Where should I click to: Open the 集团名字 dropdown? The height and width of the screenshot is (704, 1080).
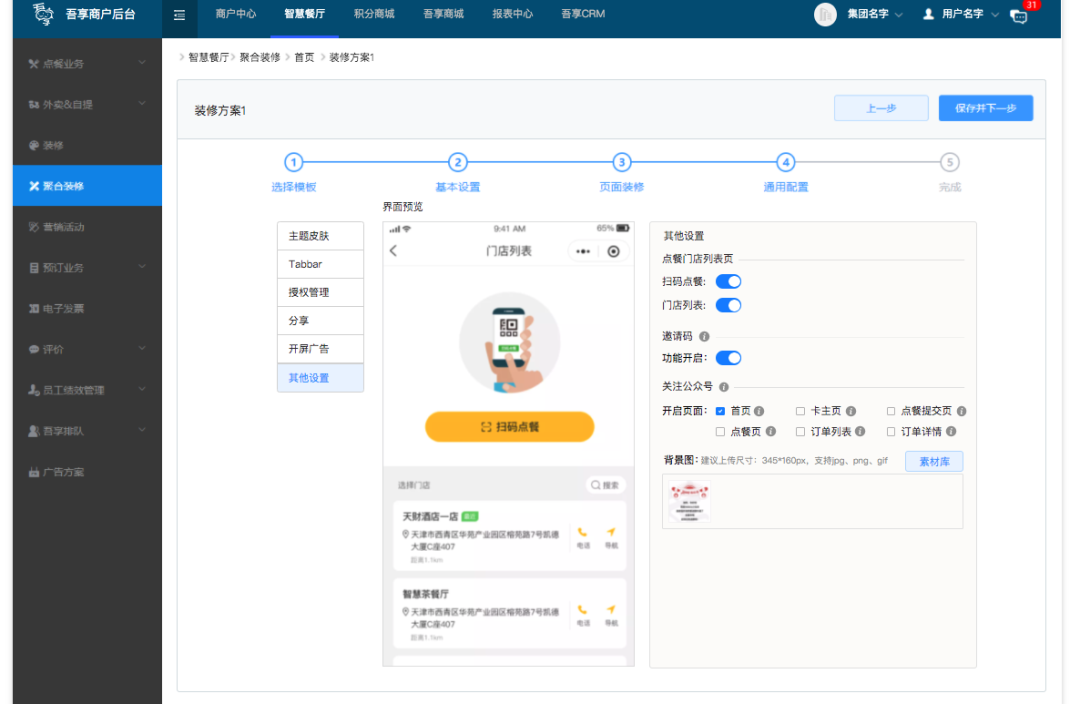875,14
